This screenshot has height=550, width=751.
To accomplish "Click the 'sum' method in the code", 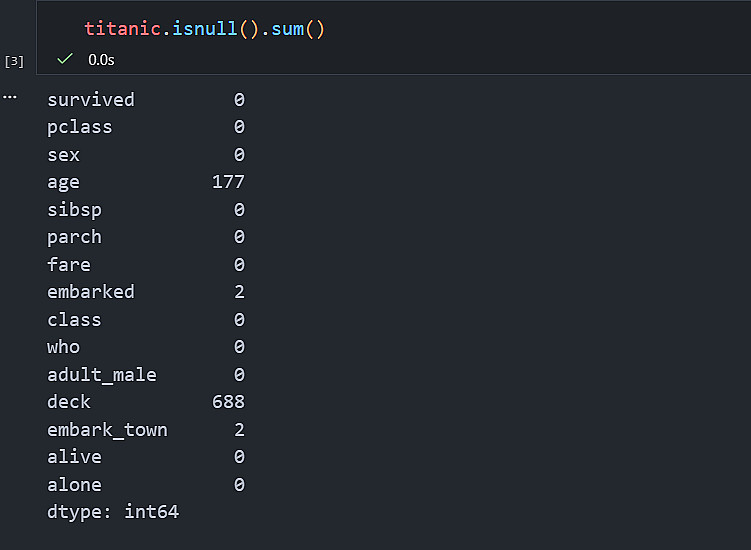I will pyautogui.click(x=288, y=29).
